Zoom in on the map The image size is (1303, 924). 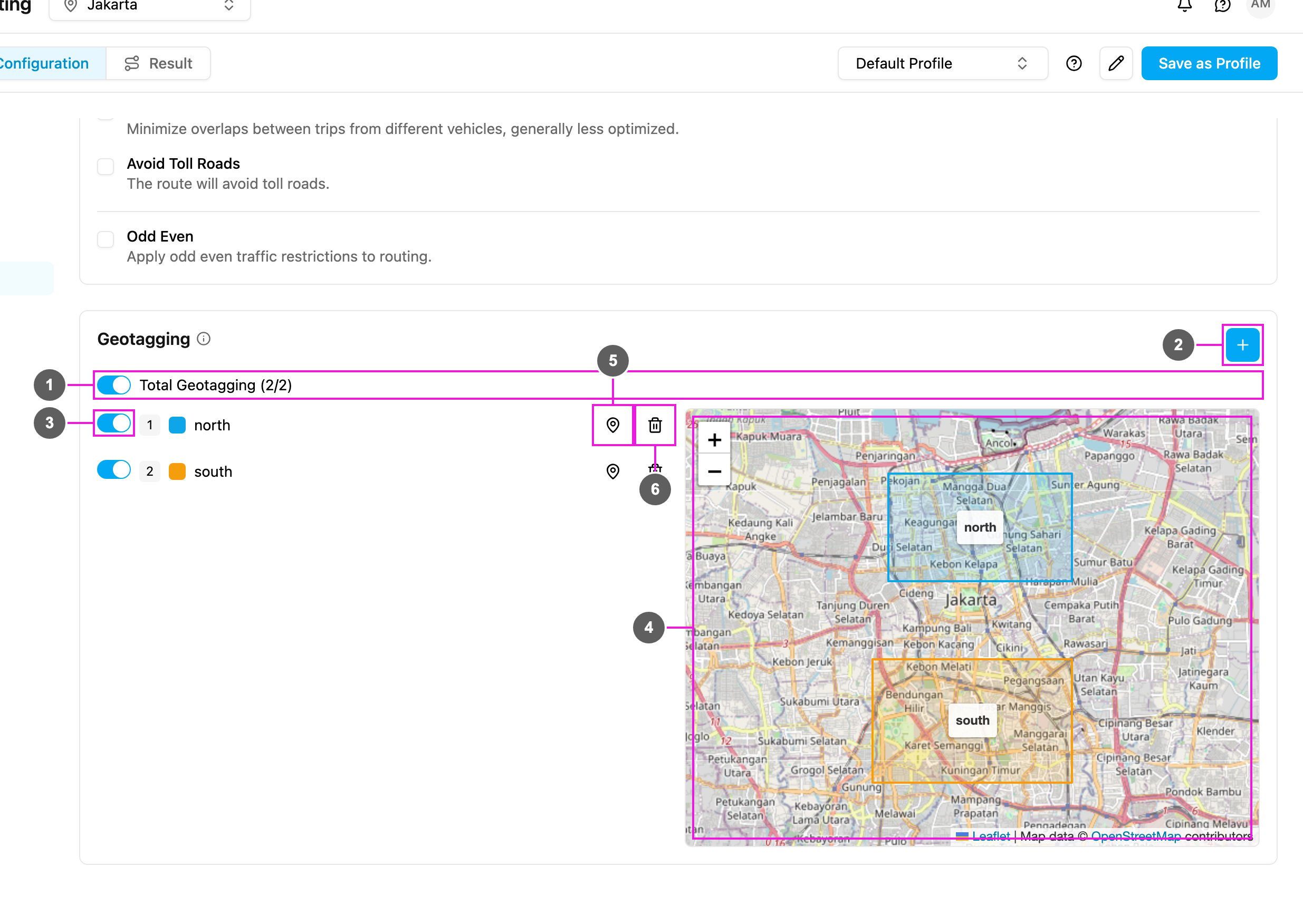click(714, 440)
